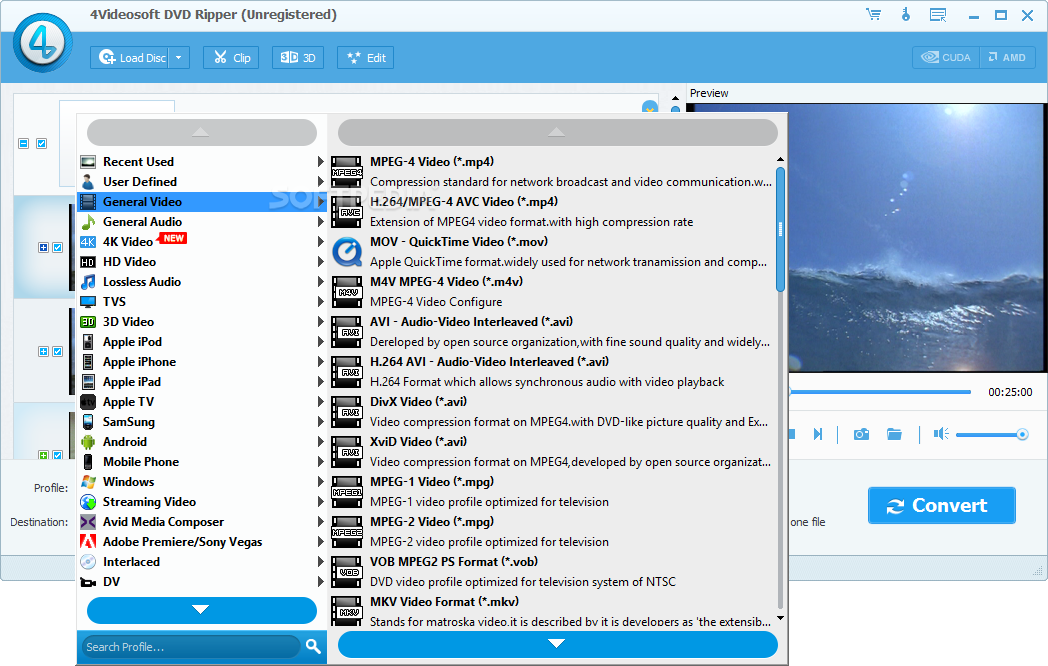Select the MPEG-4 Video film icon

click(x=347, y=172)
